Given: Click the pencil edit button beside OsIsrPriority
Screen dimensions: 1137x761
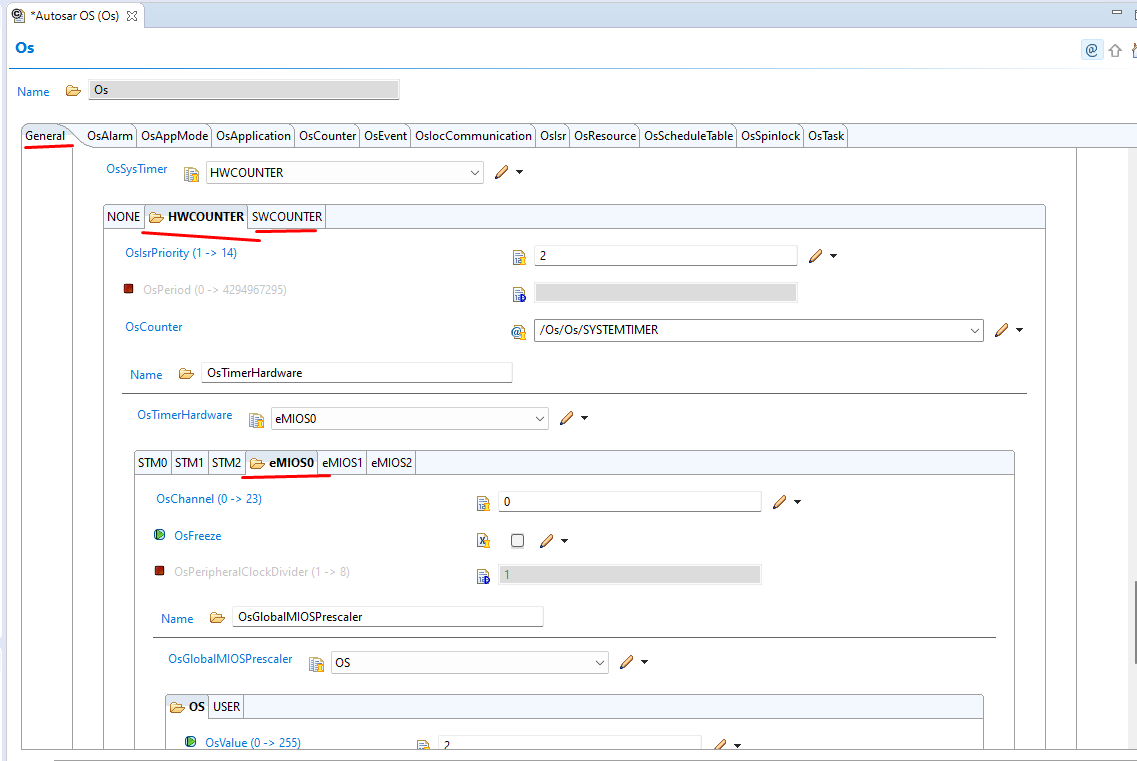Looking at the screenshot, I should pyautogui.click(x=815, y=256).
